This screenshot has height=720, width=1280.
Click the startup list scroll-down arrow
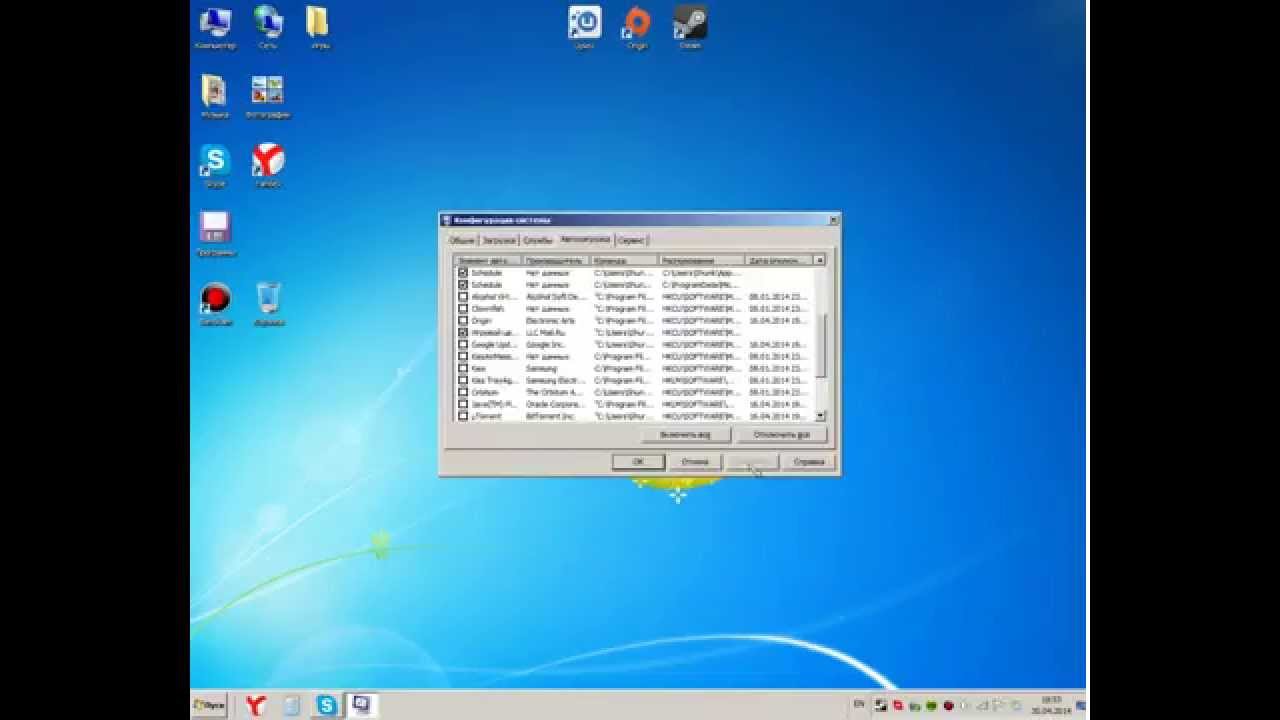point(821,416)
